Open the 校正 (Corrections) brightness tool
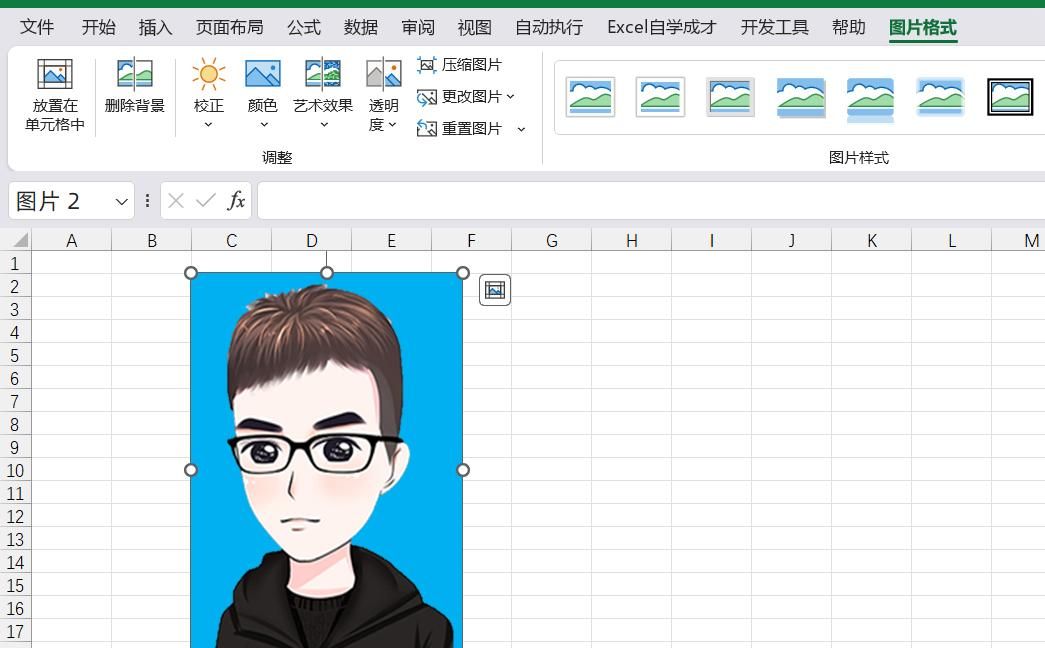Image resolution: width=1045 pixels, height=648 pixels. pyautogui.click(x=208, y=76)
